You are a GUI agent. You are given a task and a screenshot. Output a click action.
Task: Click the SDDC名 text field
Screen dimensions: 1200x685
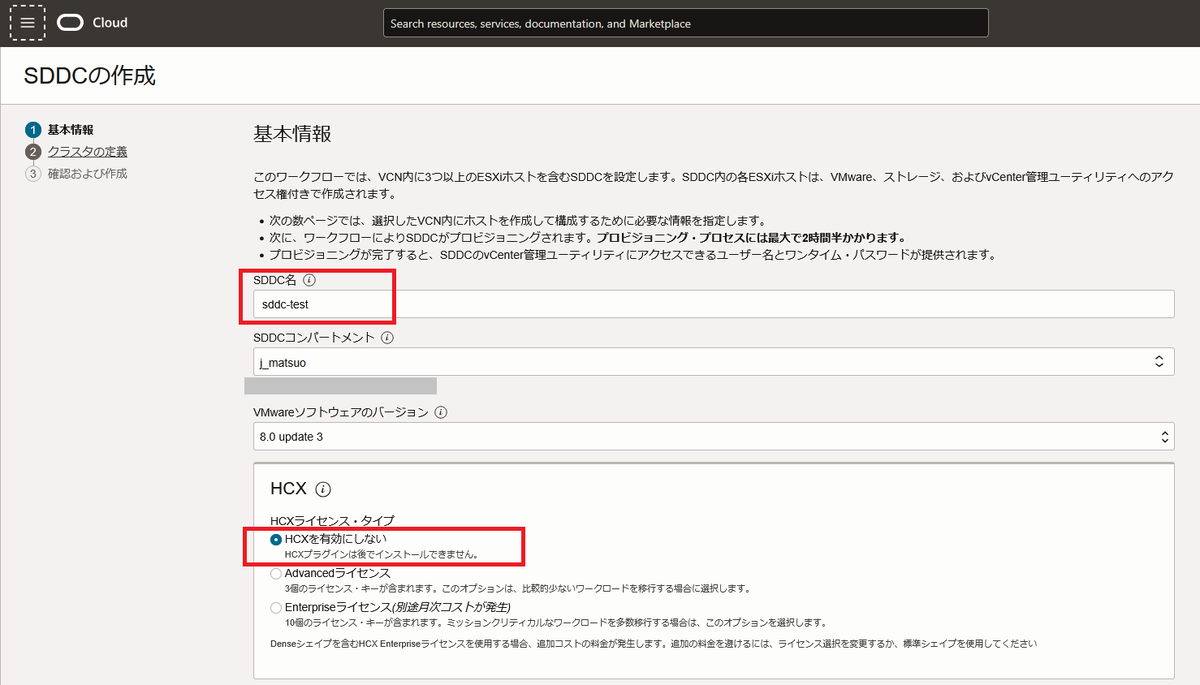coord(714,304)
